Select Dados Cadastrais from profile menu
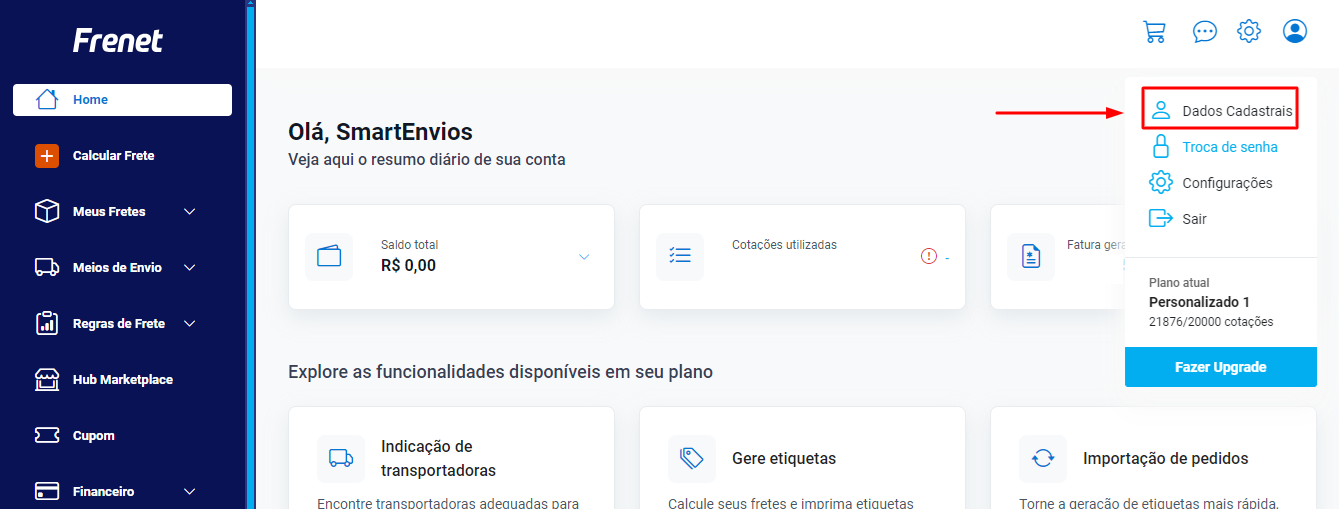This screenshot has width=1339, height=509. pos(1220,111)
